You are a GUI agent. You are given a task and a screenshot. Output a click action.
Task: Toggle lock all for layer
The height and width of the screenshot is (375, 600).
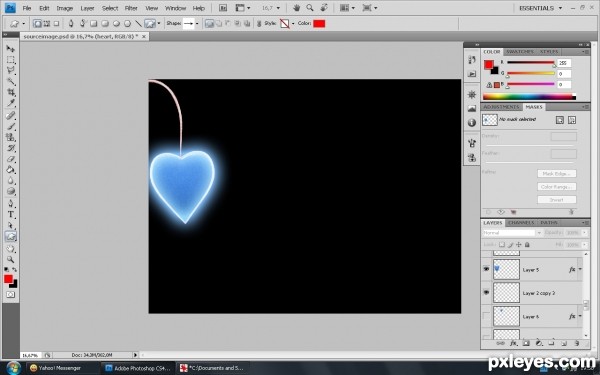click(527, 245)
